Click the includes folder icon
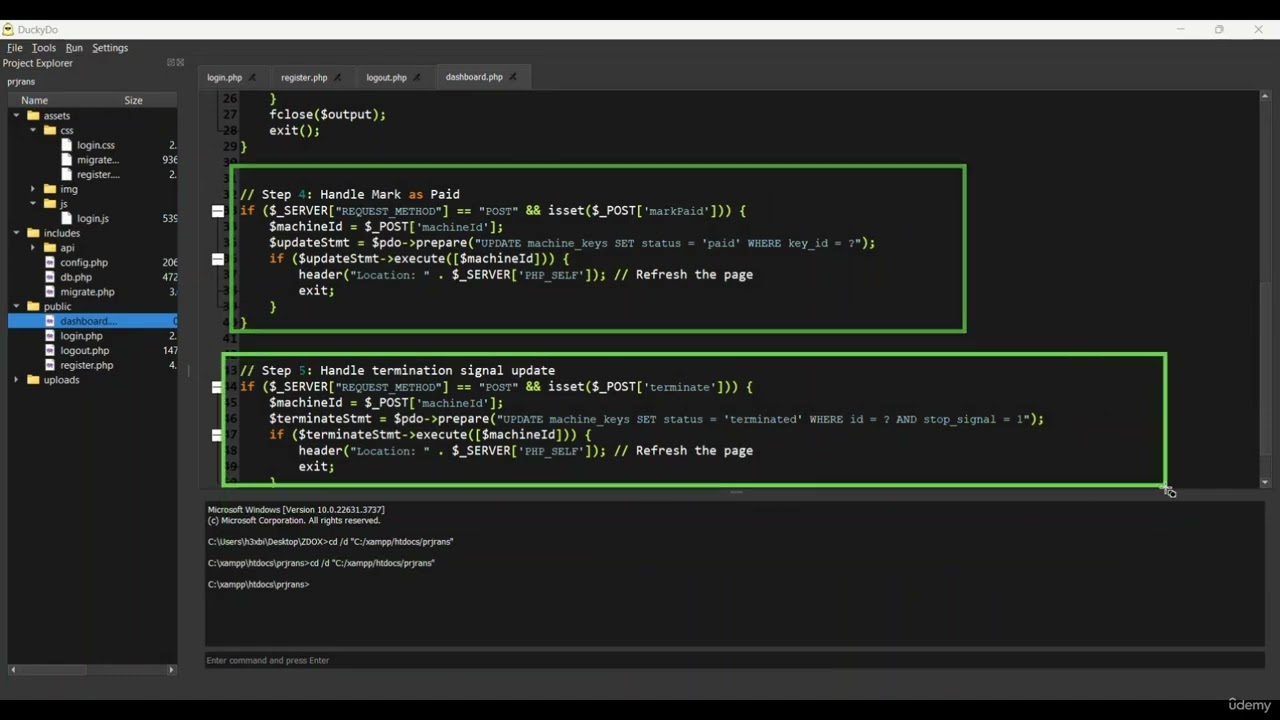1280x720 pixels. click(33, 233)
